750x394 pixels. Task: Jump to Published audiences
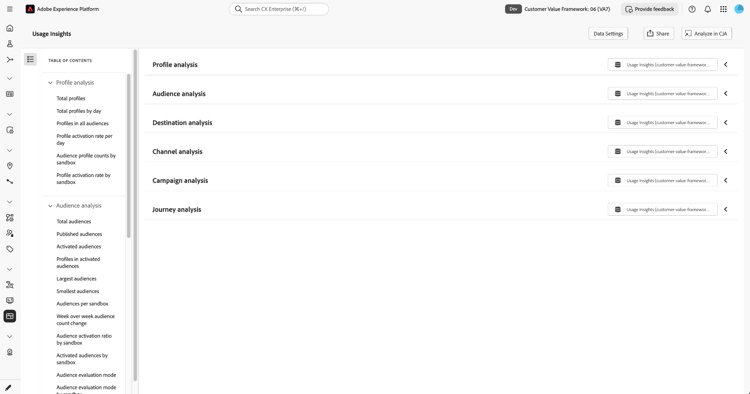pyautogui.click(x=79, y=234)
